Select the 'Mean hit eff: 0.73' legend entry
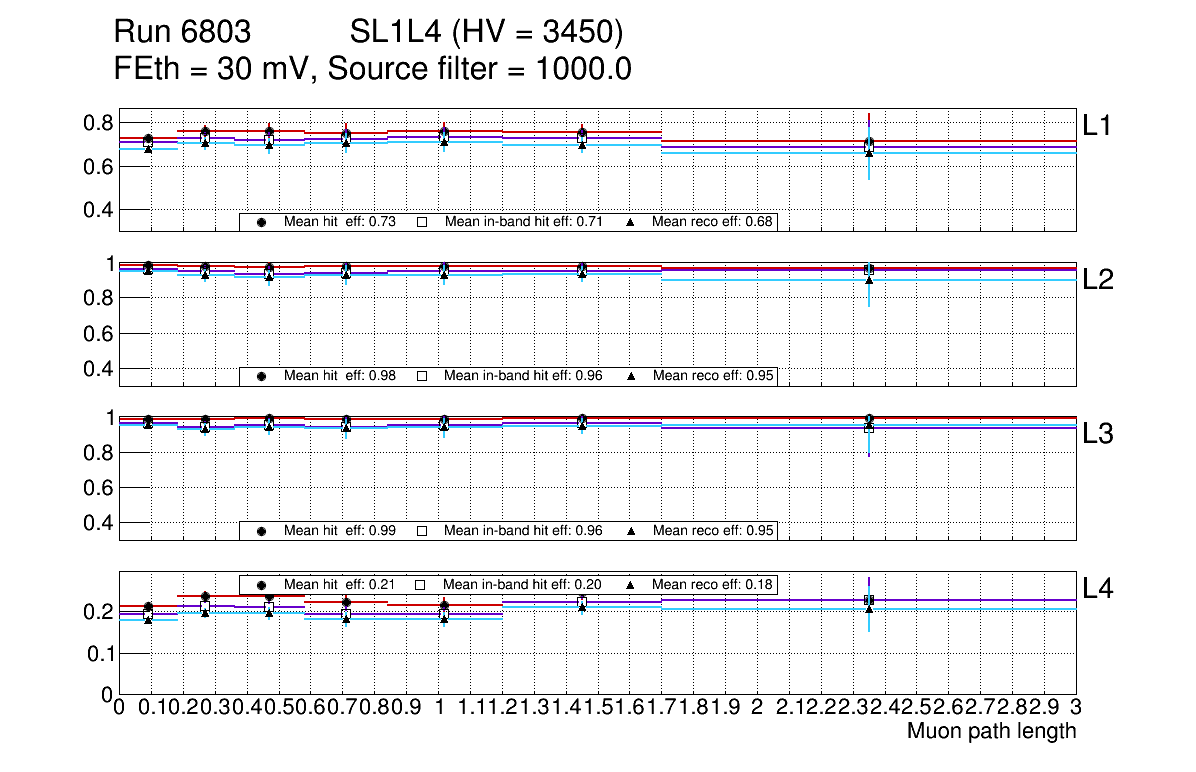This screenshot has height=772, width=1196. pos(340,223)
